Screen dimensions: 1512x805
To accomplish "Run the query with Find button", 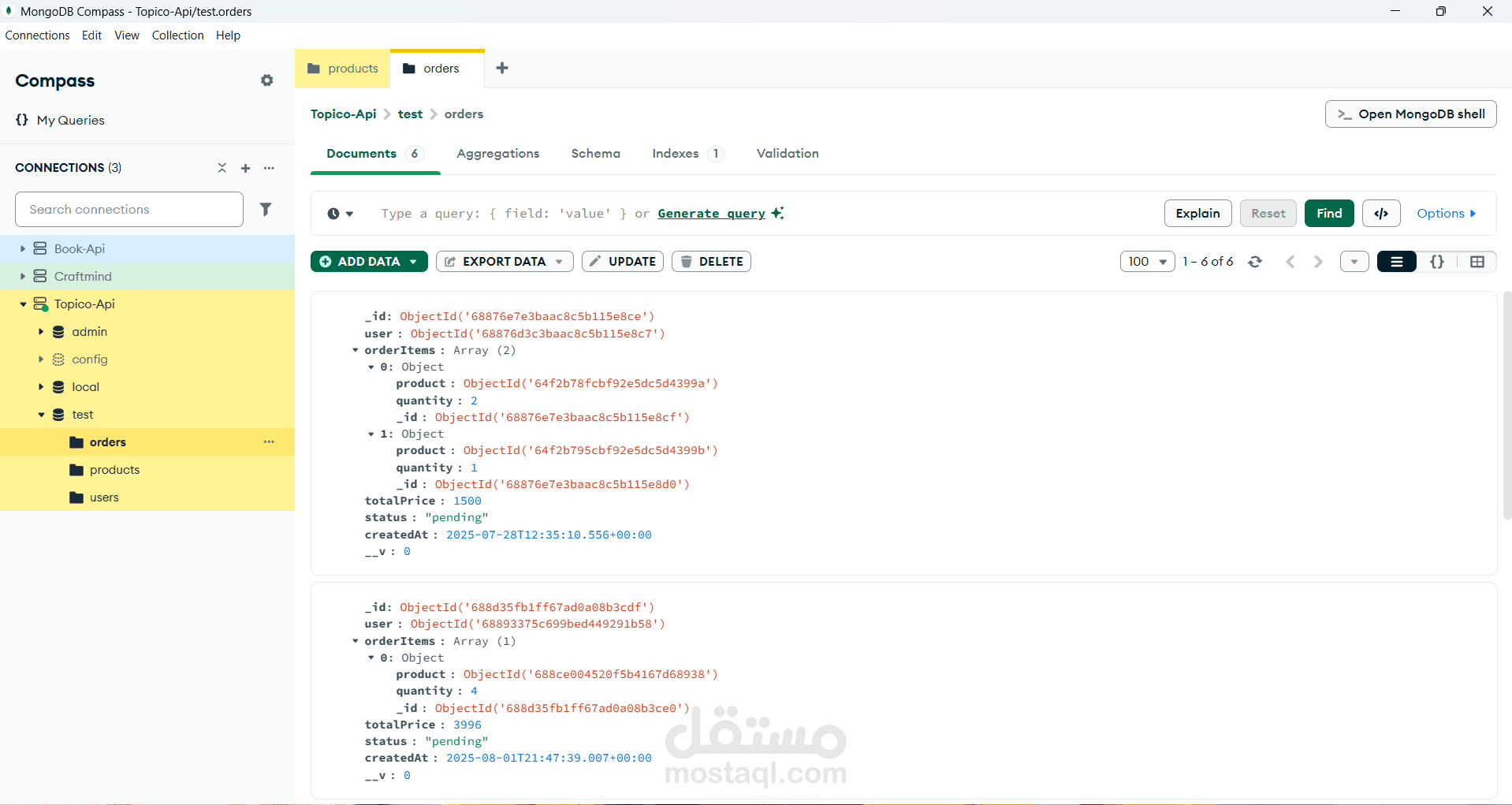I will pos(1329,213).
